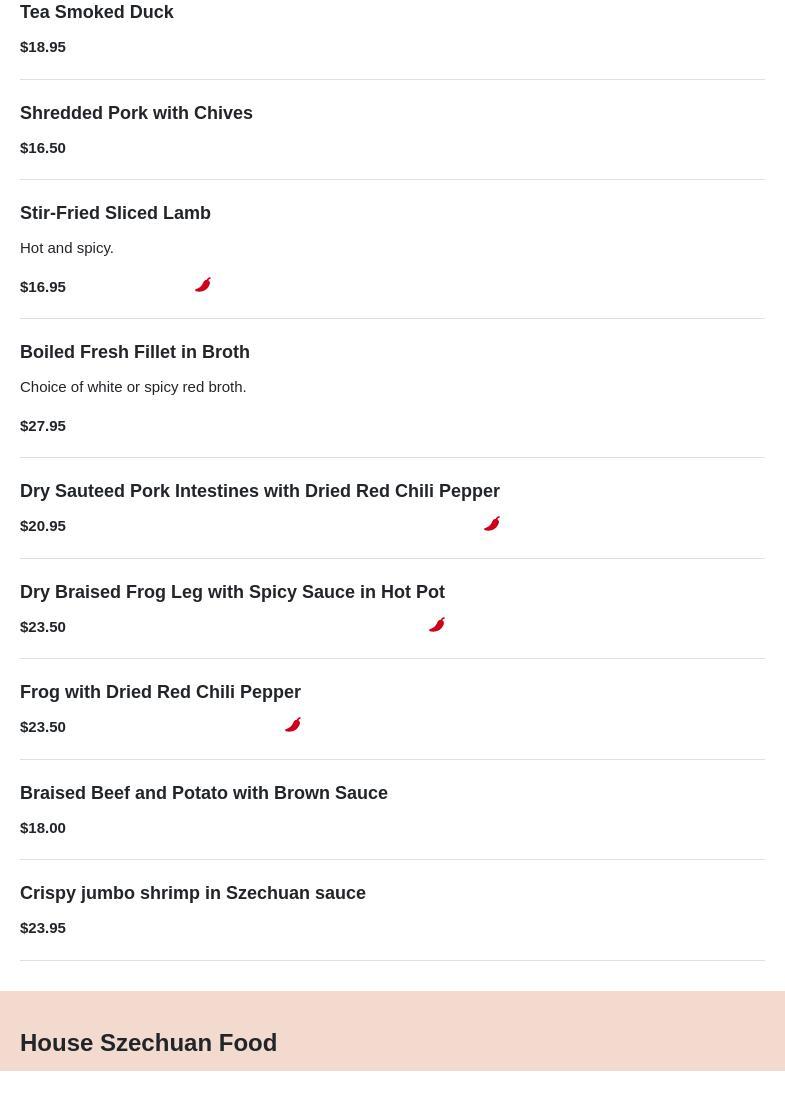This screenshot has width=785, height=1104.
Task: Open Braised Beef and Potato dish
Action: 204,793
